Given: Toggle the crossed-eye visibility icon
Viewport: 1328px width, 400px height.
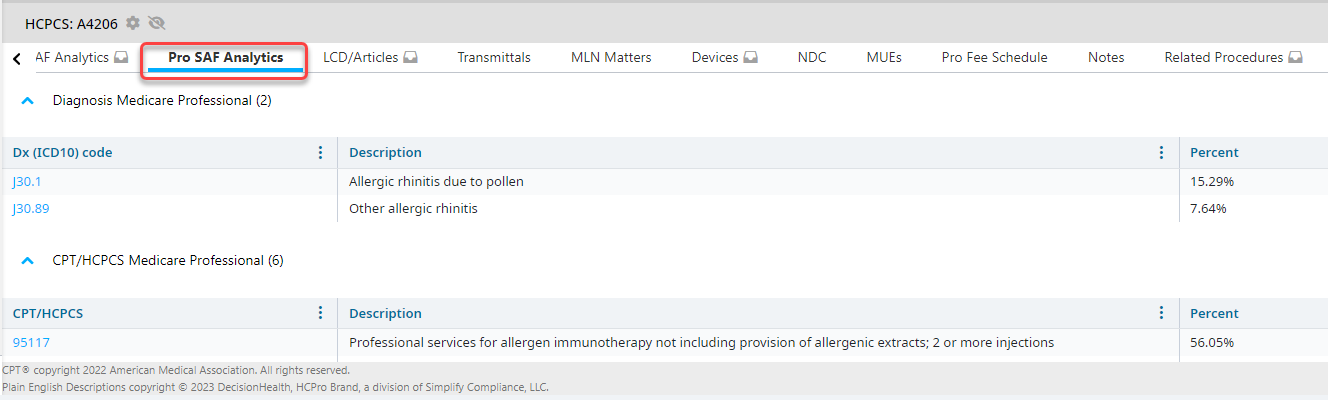Looking at the screenshot, I should tap(156, 23).
